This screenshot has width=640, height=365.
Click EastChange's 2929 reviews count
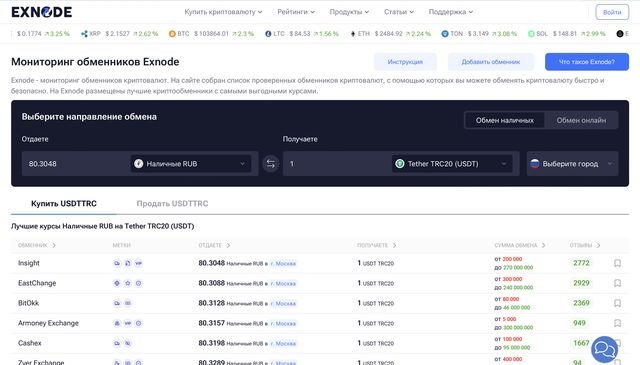coord(581,283)
